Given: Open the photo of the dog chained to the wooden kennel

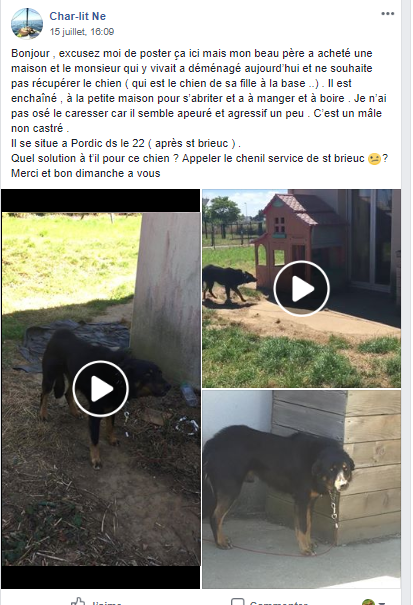Looking at the screenshot, I should pos(301,489).
